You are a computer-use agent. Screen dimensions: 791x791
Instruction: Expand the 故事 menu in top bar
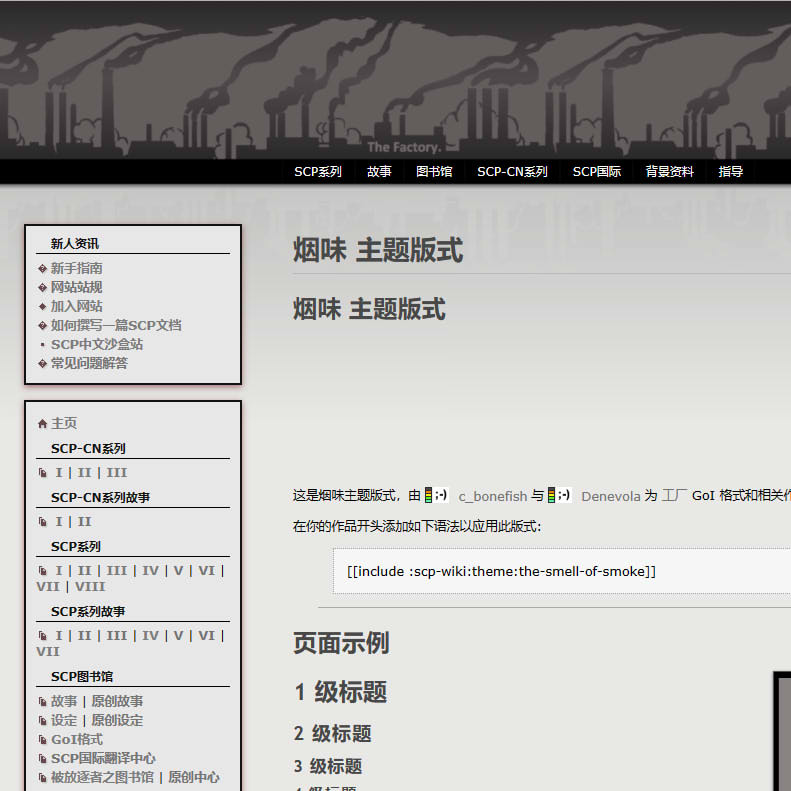click(x=379, y=172)
